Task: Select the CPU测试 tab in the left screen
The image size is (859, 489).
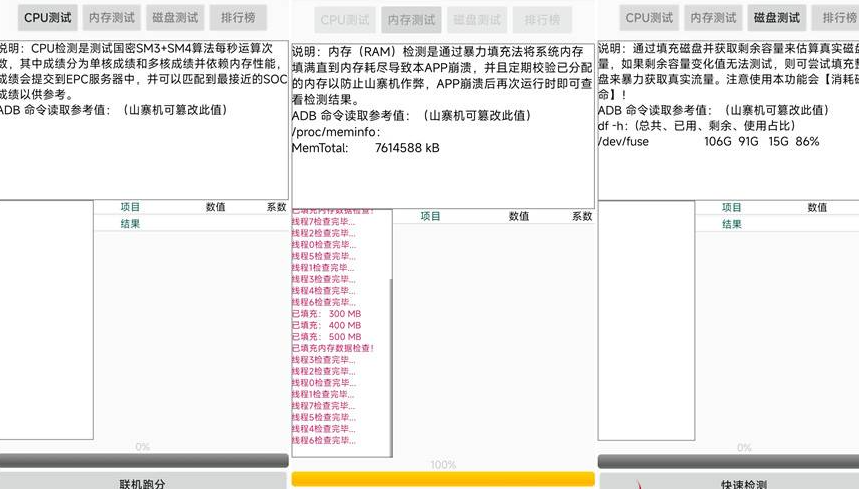Action: point(48,18)
